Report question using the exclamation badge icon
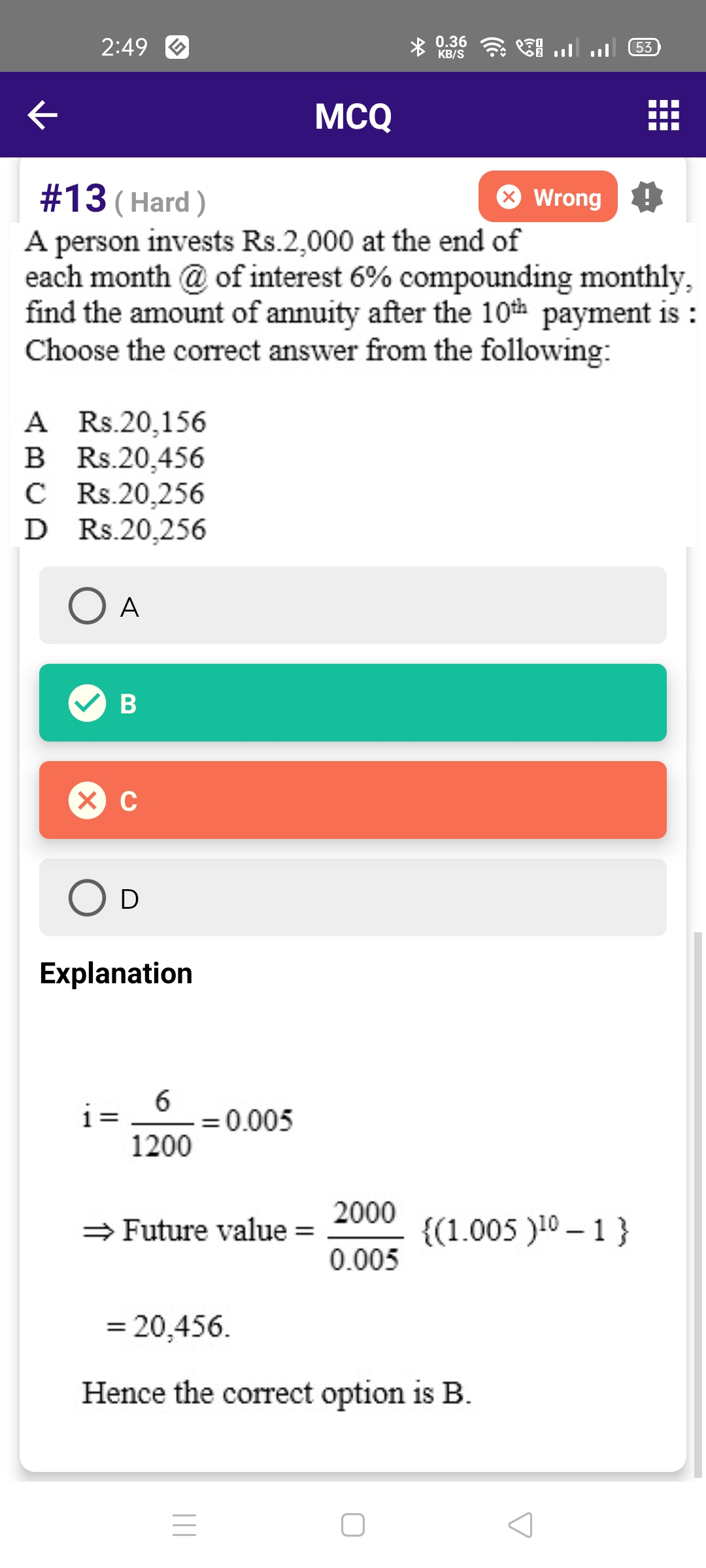 [647, 197]
